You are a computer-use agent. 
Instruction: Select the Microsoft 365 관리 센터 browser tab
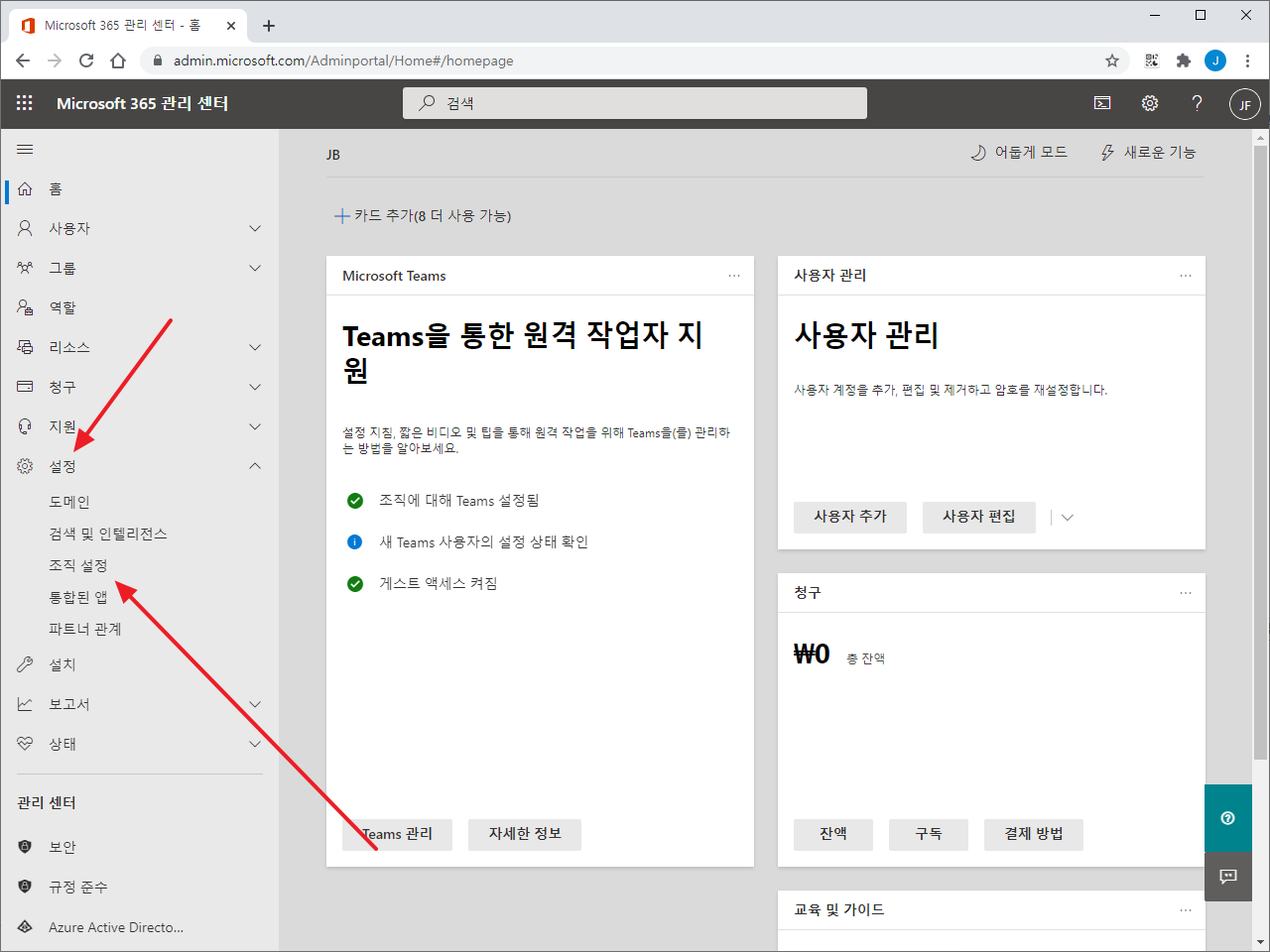[x=129, y=26]
